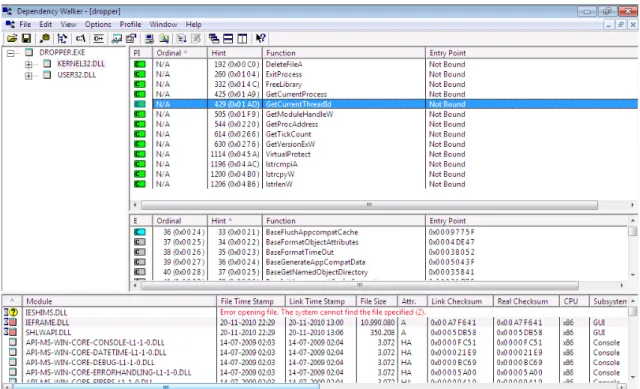Sort imports by the Ordinal ^ column header
The width and height of the screenshot is (640, 389).
pyautogui.click(x=180, y=53)
